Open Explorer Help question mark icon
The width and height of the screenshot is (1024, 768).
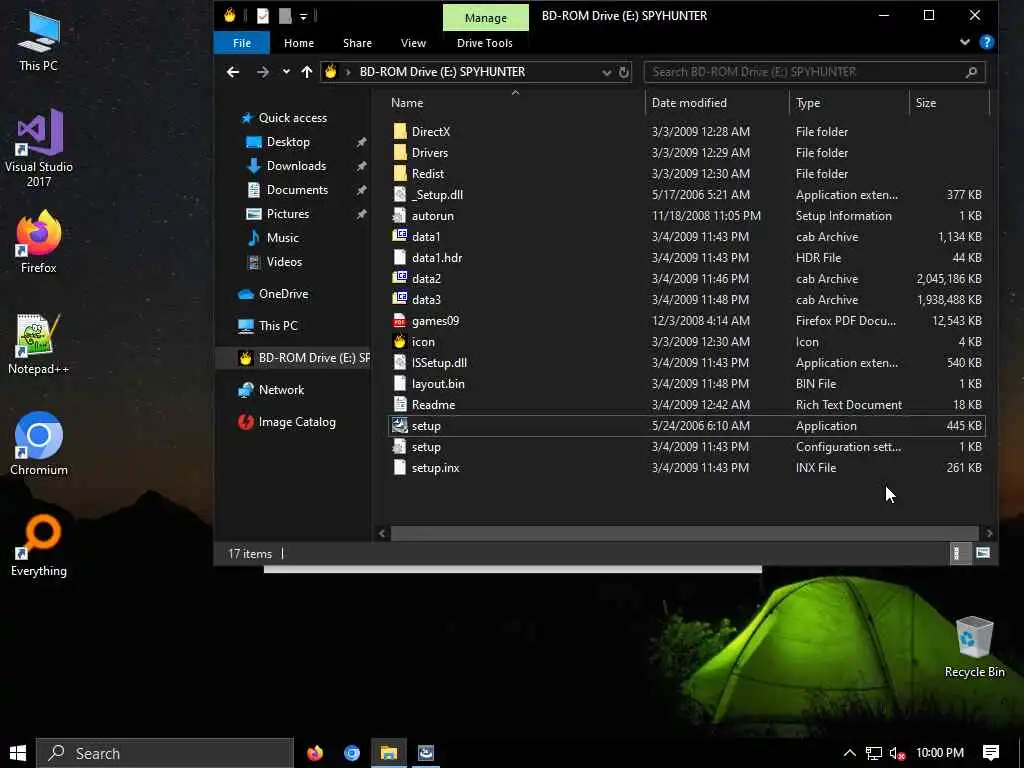987,42
